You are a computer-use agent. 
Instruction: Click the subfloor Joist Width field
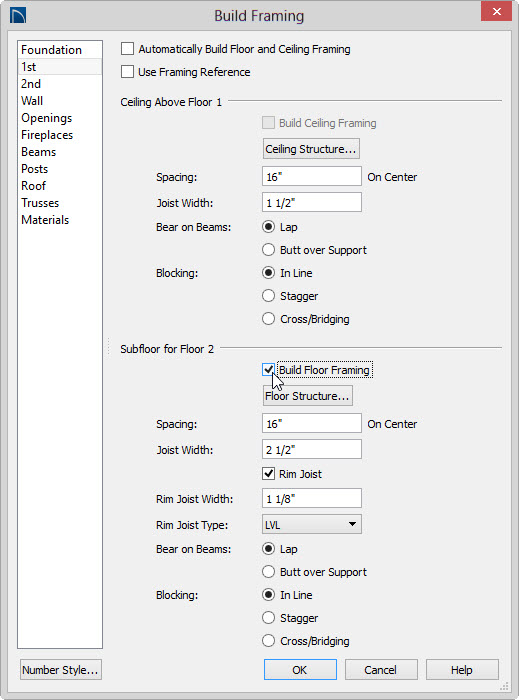(311, 449)
